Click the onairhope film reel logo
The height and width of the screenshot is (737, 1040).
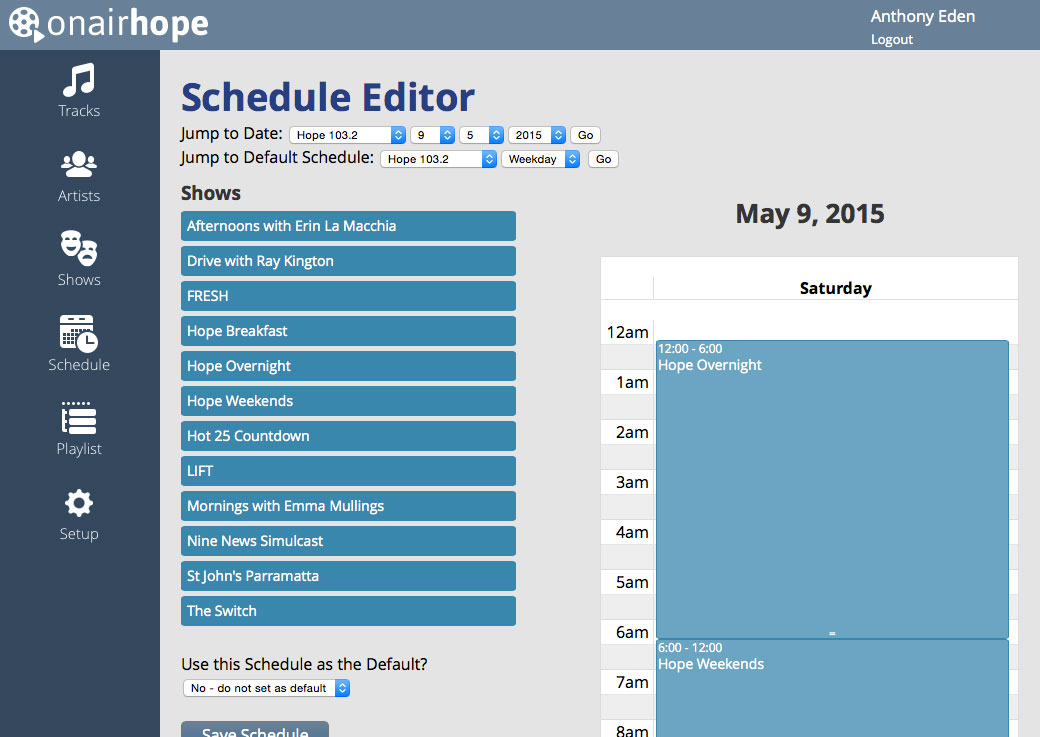coord(25,24)
